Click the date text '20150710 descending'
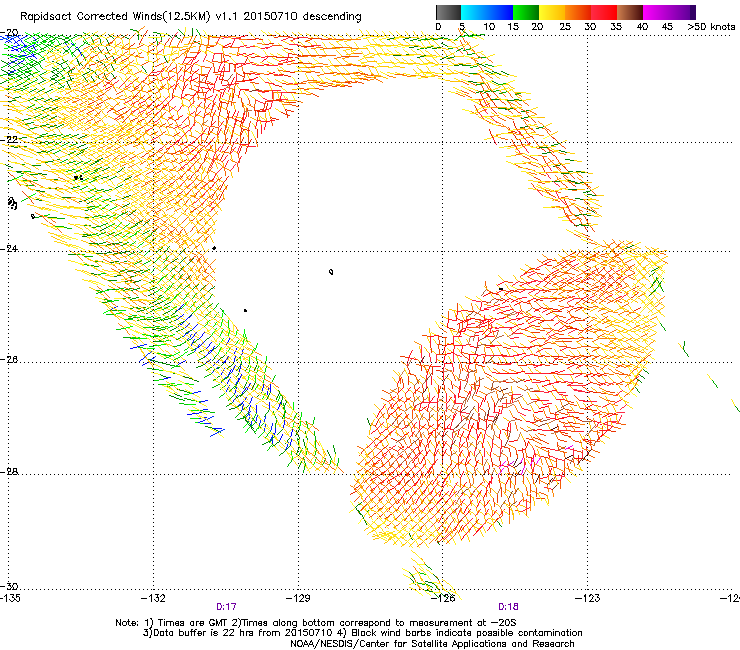This screenshot has width=740, height=650. pos(302,17)
